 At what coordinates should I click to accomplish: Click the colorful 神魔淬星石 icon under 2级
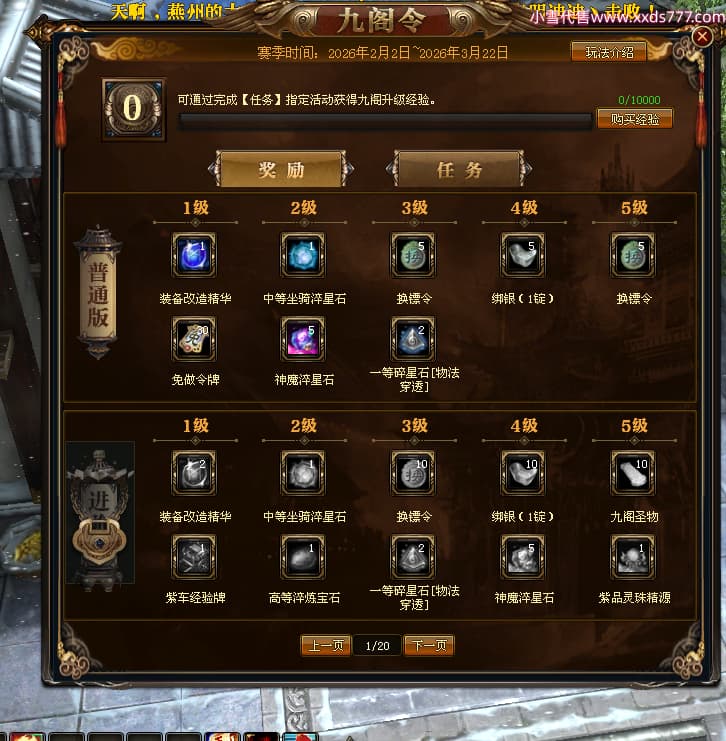303,339
